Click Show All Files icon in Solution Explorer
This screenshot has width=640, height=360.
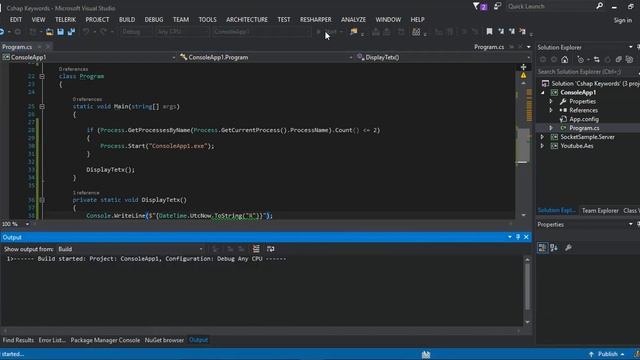pyautogui.click(x=629, y=60)
